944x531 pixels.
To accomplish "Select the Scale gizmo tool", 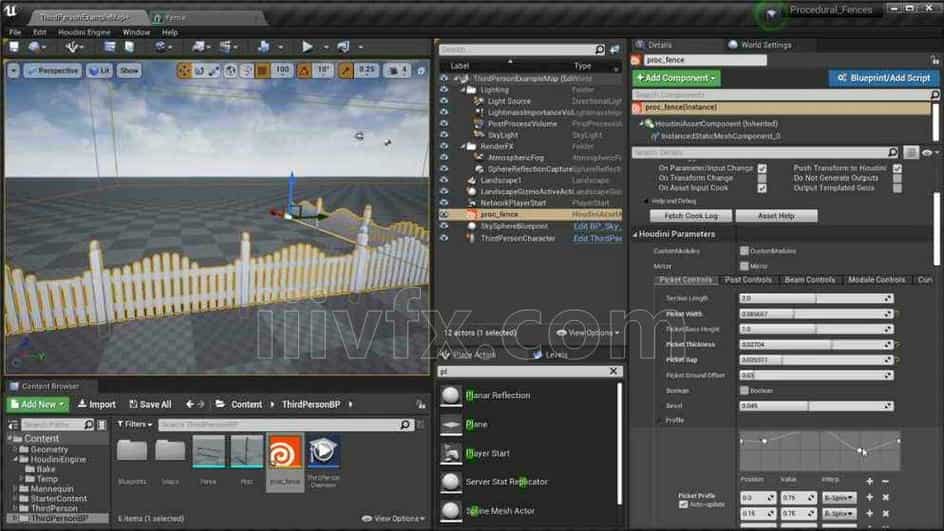I will point(214,70).
